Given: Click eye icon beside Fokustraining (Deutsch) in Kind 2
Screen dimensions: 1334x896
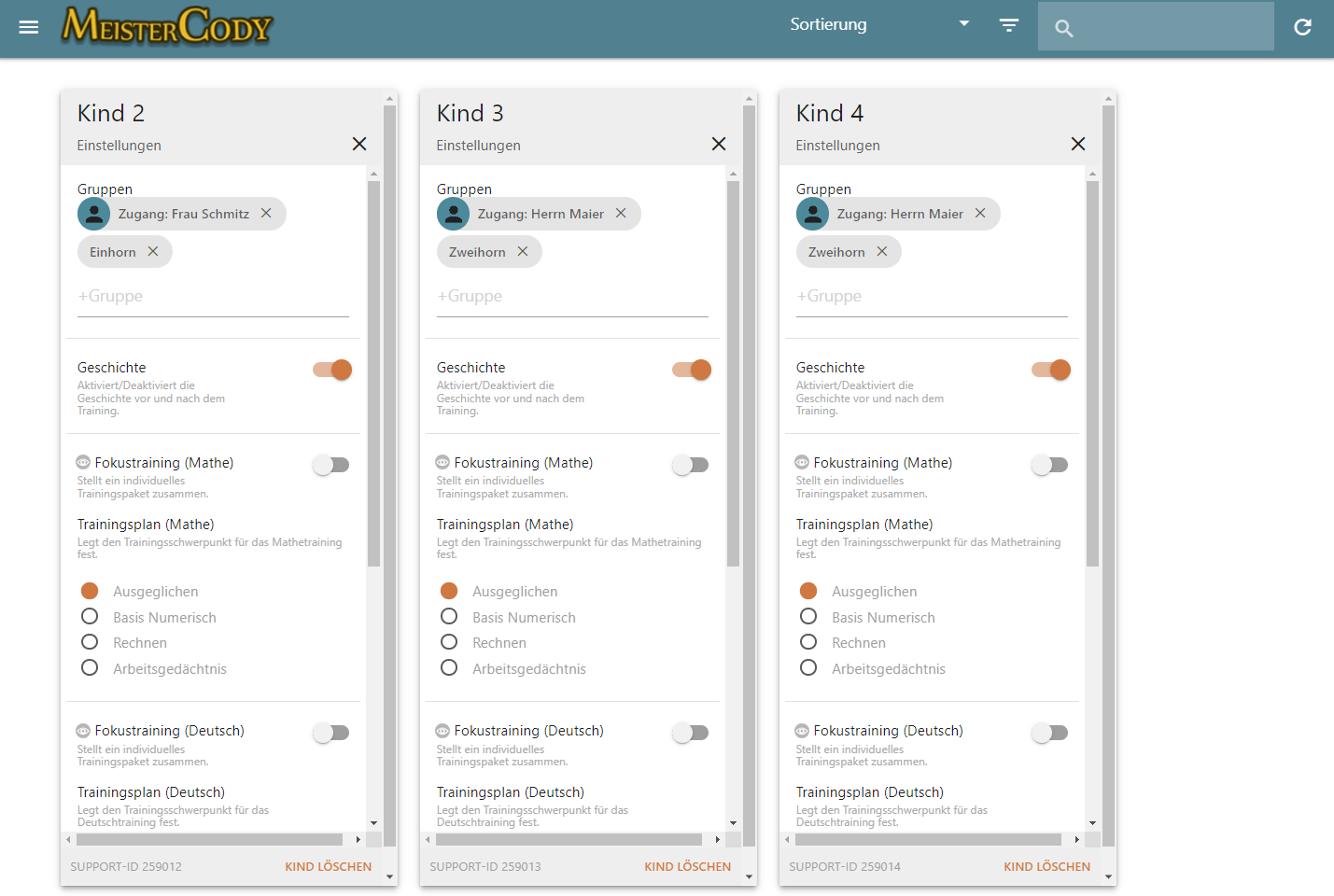Looking at the screenshot, I should pos(83,731).
